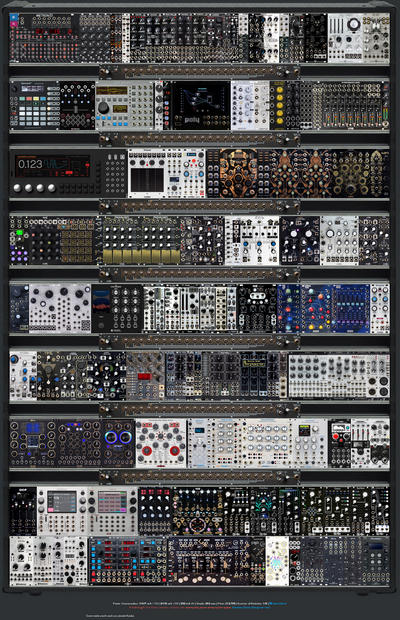Select the right glowing blue ring knob
The height and width of the screenshot is (620, 400).
click(126, 437)
